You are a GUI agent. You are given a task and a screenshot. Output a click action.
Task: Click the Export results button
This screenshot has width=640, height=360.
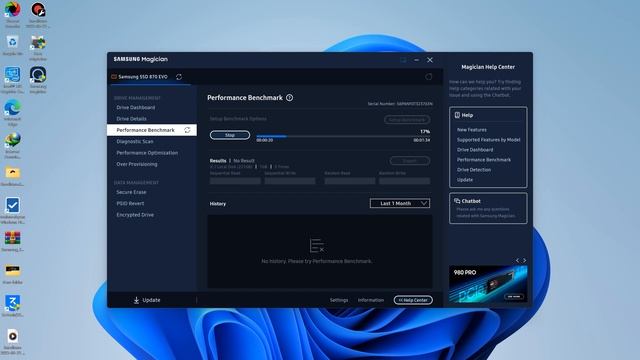tap(409, 161)
